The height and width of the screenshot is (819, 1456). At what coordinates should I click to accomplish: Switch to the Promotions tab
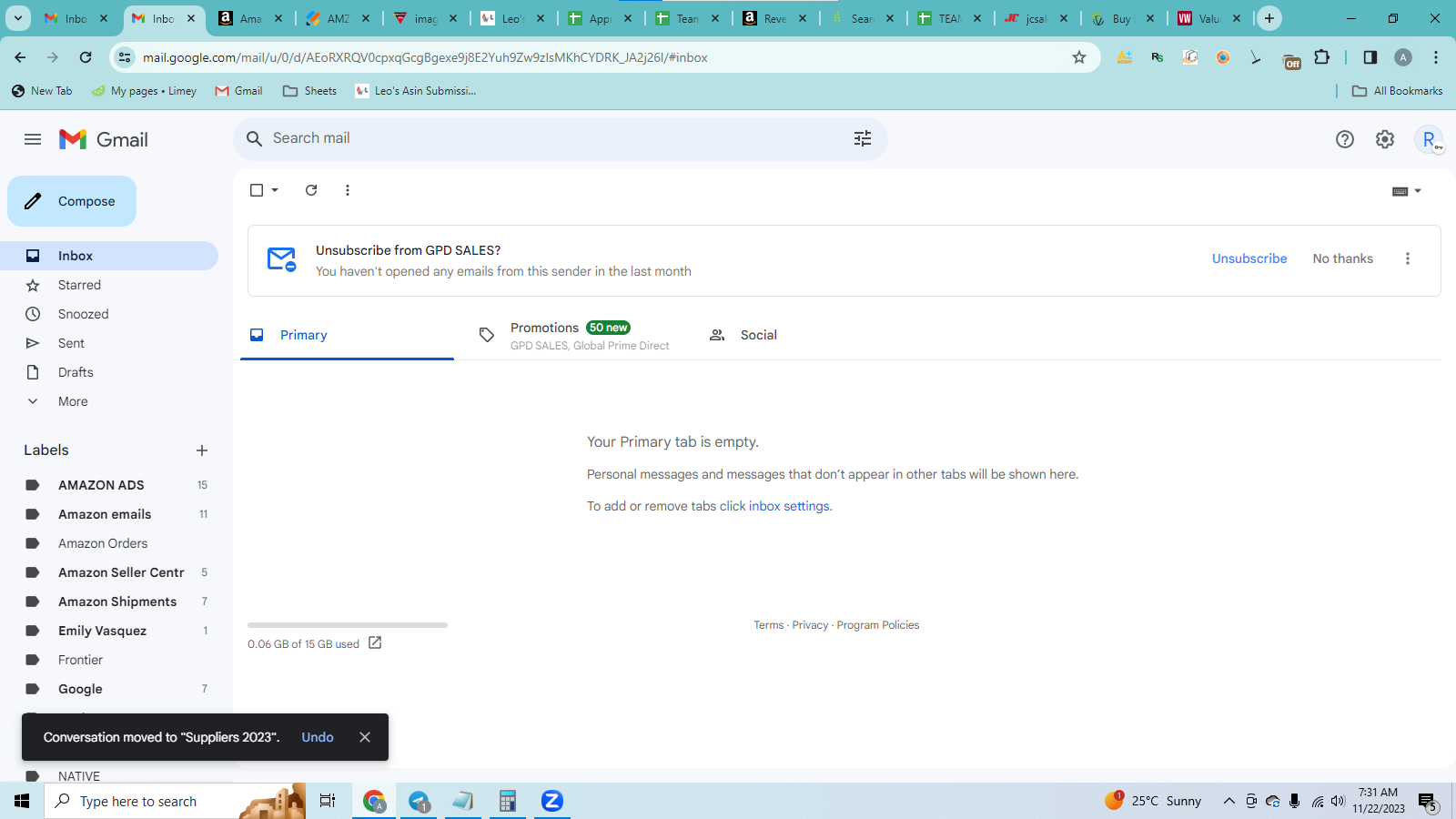coord(578,335)
